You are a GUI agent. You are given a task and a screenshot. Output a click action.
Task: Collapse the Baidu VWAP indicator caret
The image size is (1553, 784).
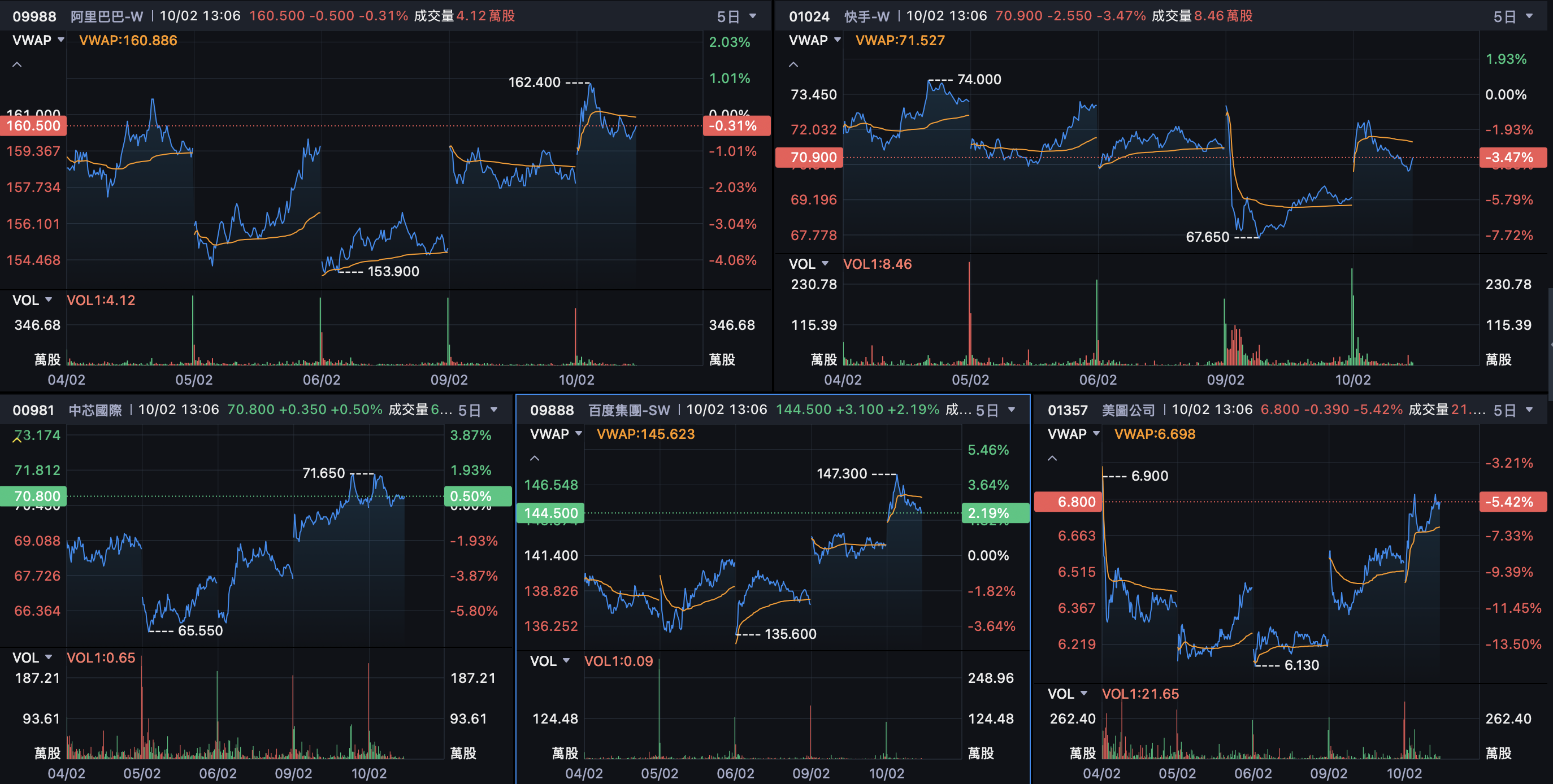(534, 459)
